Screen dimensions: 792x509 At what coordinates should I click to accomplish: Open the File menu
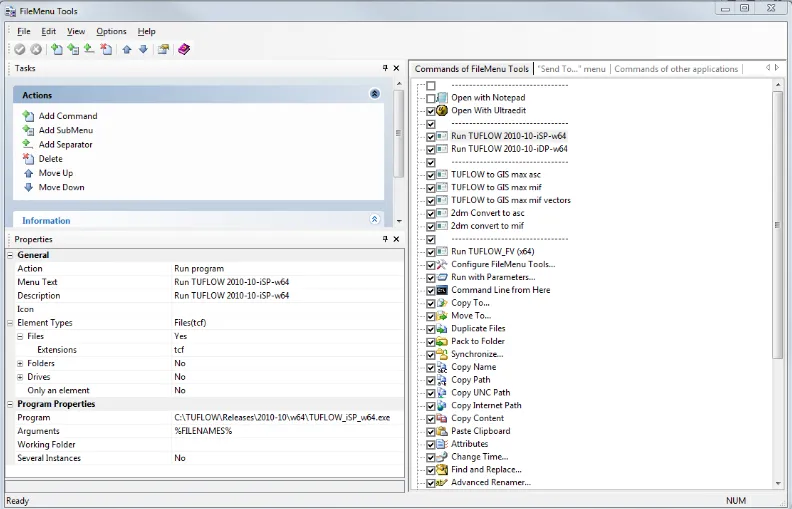(x=24, y=31)
